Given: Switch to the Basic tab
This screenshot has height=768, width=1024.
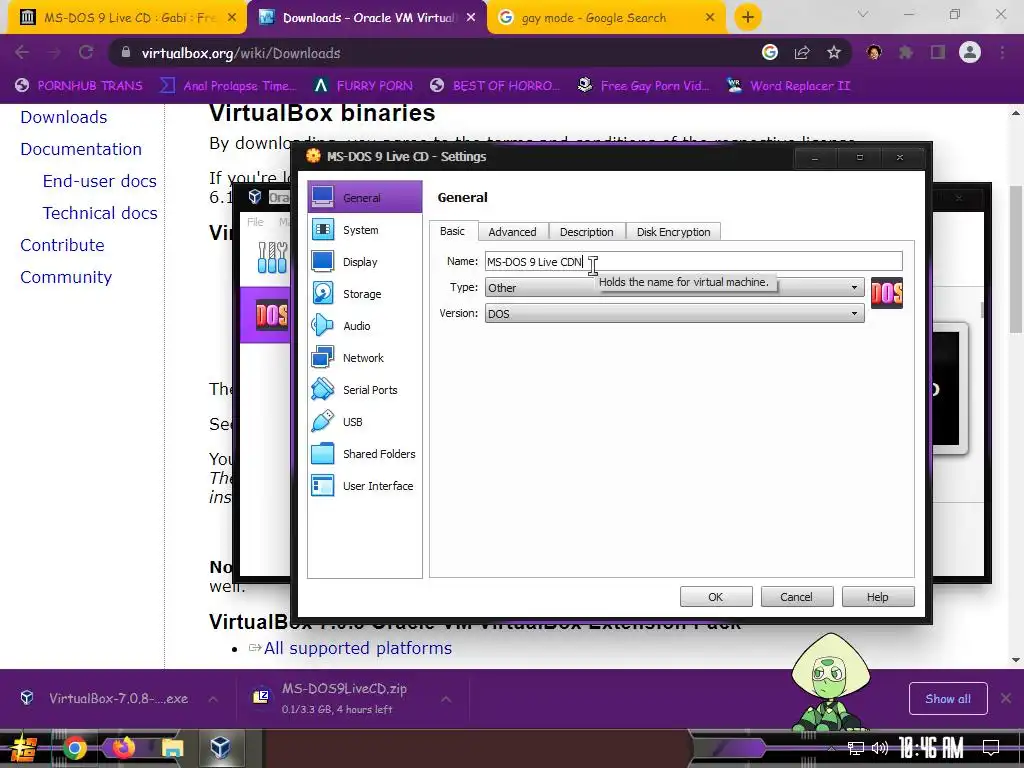Looking at the screenshot, I should (x=453, y=231).
